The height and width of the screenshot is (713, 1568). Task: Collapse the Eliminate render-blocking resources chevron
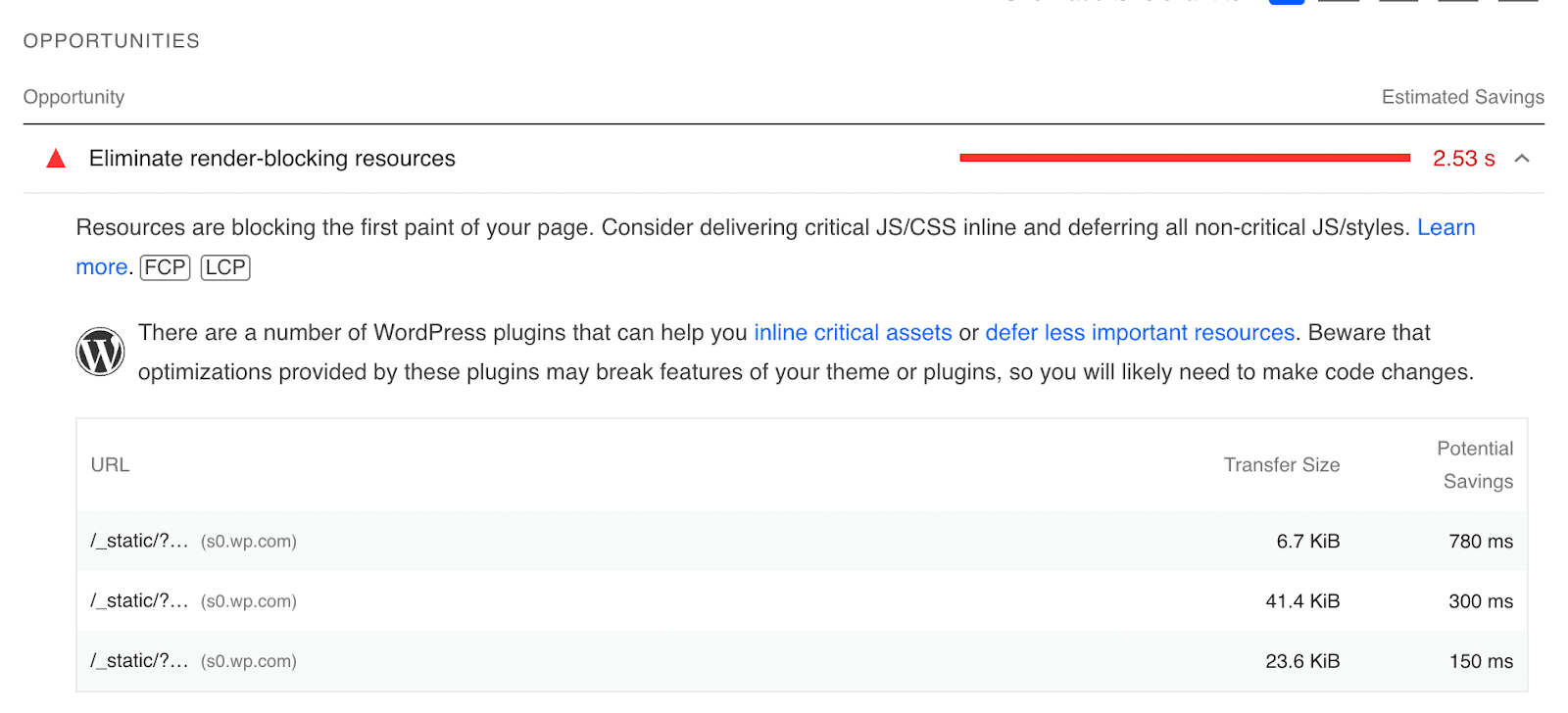1522,159
